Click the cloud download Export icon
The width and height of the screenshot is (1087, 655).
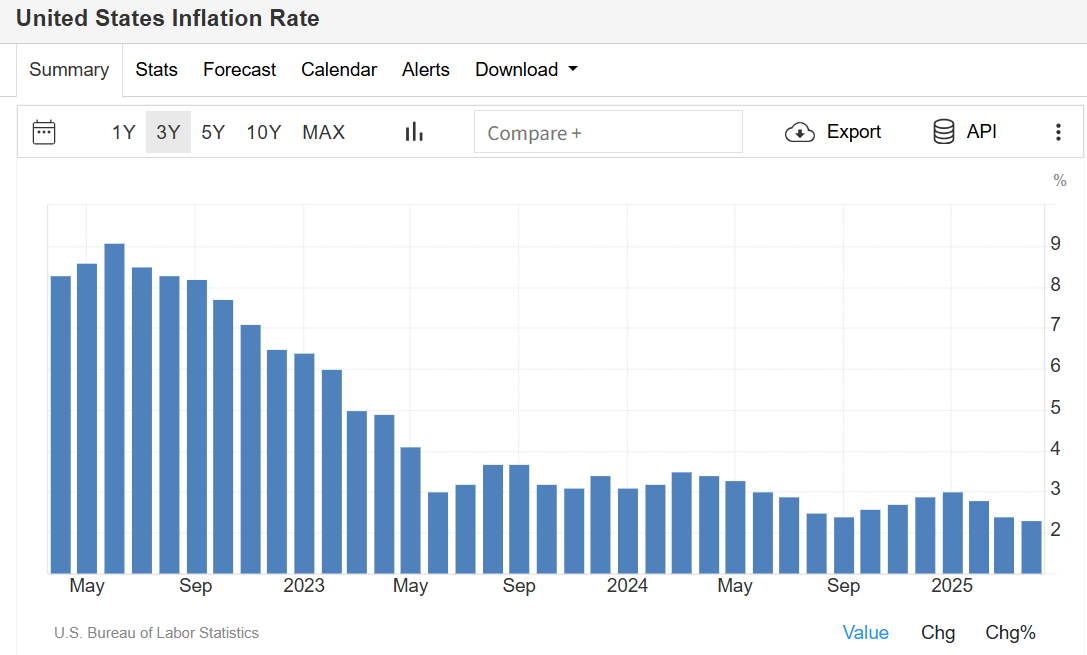(x=800, y=132)
